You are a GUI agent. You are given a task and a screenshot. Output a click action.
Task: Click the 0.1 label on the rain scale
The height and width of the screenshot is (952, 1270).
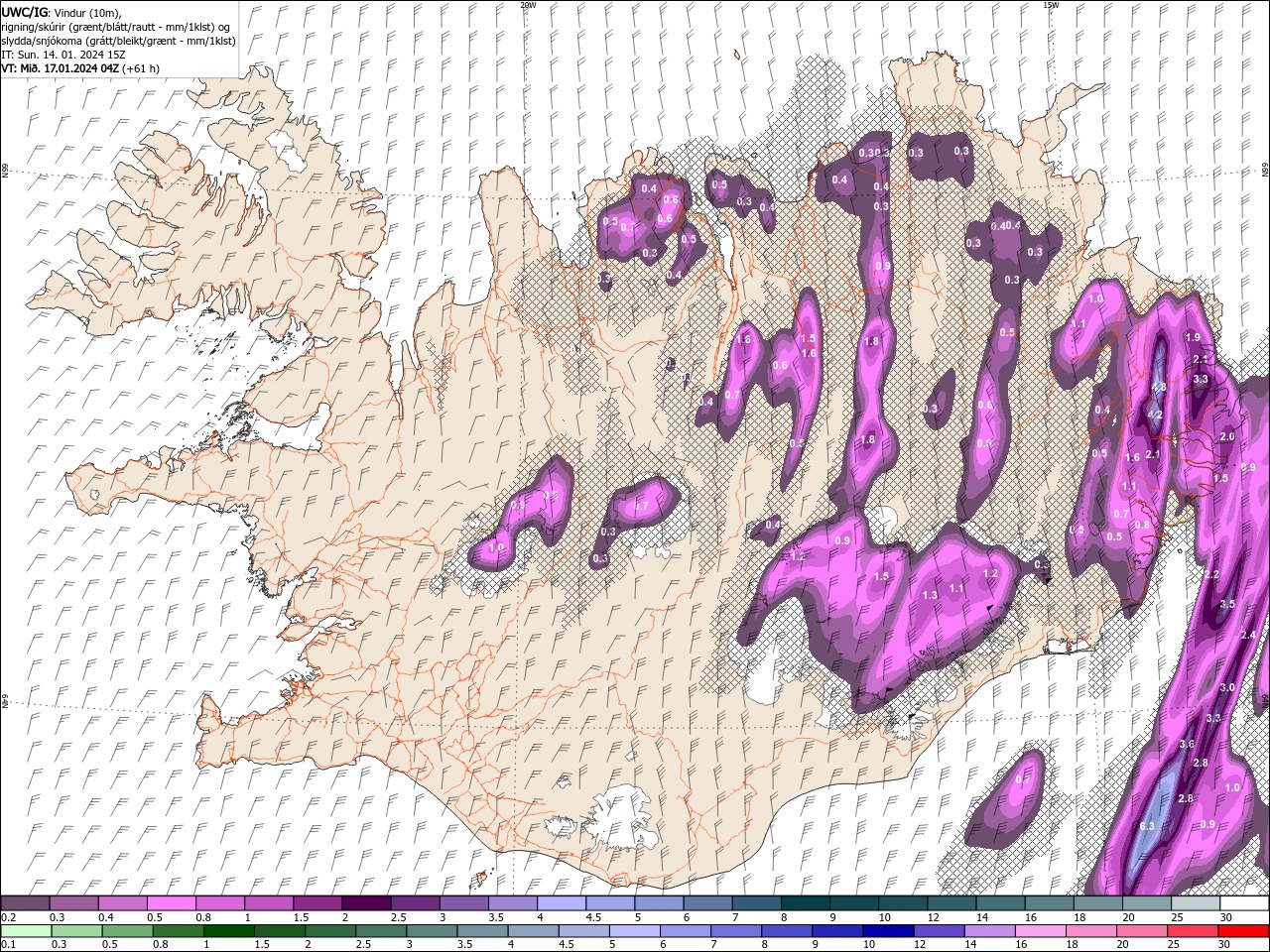[7, 944]
